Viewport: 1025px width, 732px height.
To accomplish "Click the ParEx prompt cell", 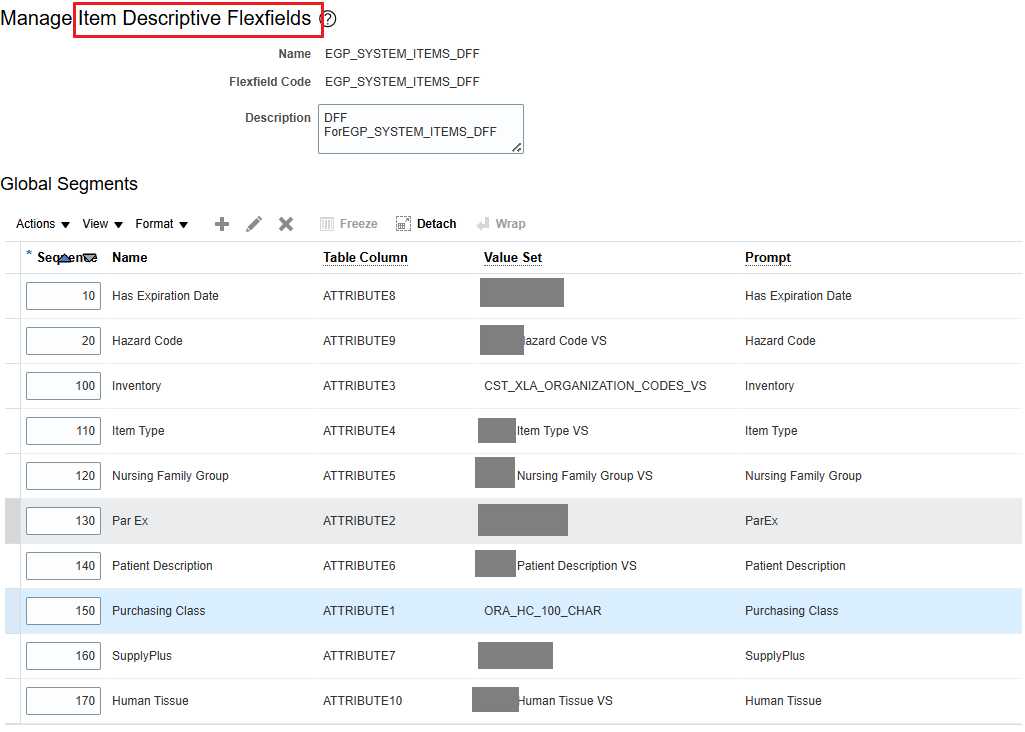I will click(762, 522).
